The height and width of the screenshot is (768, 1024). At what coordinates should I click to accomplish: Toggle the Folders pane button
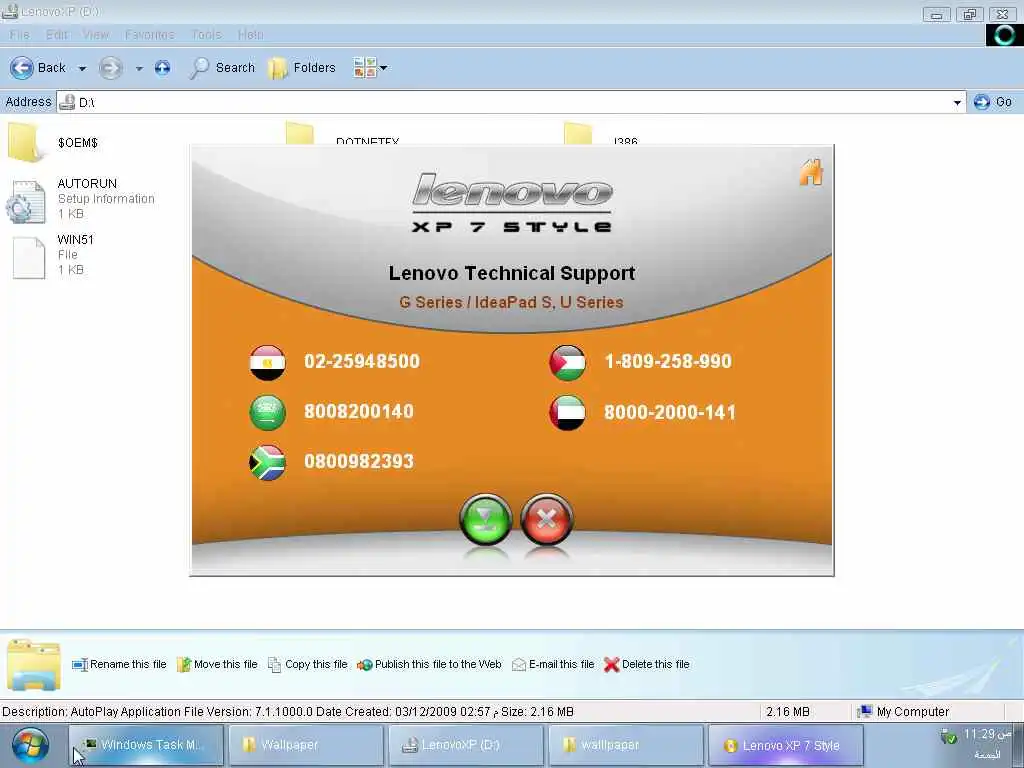click(302, 68)
